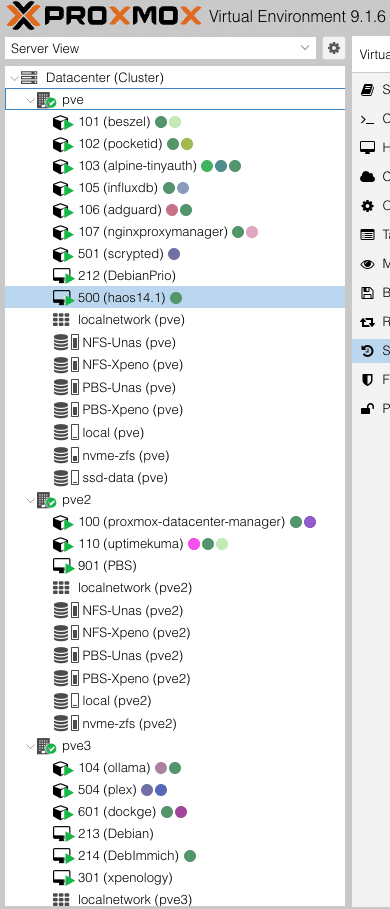Click VM monitor icon for 901 (PBS)

[x=62, y=566]
